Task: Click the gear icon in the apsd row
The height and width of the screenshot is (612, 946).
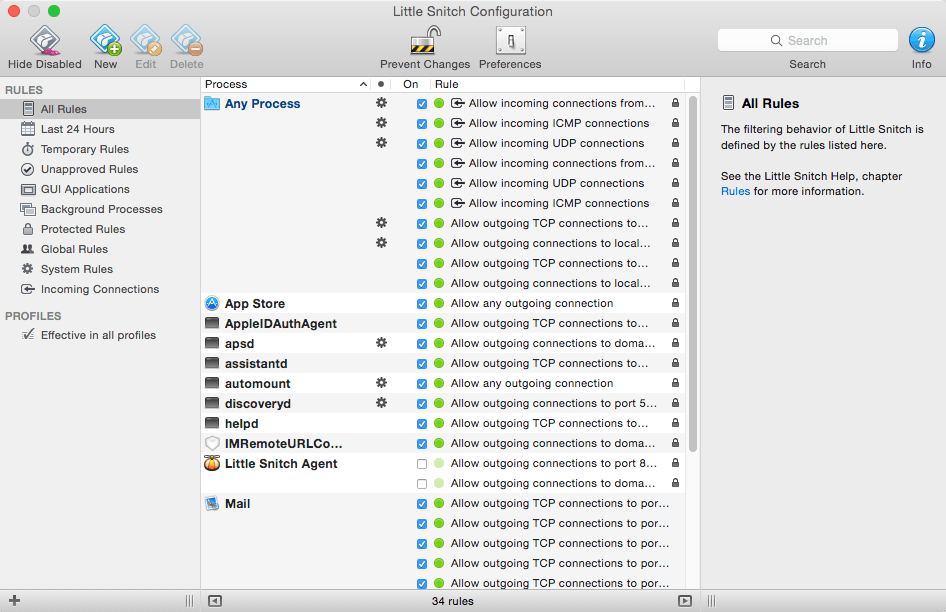Action: [381, 343]
